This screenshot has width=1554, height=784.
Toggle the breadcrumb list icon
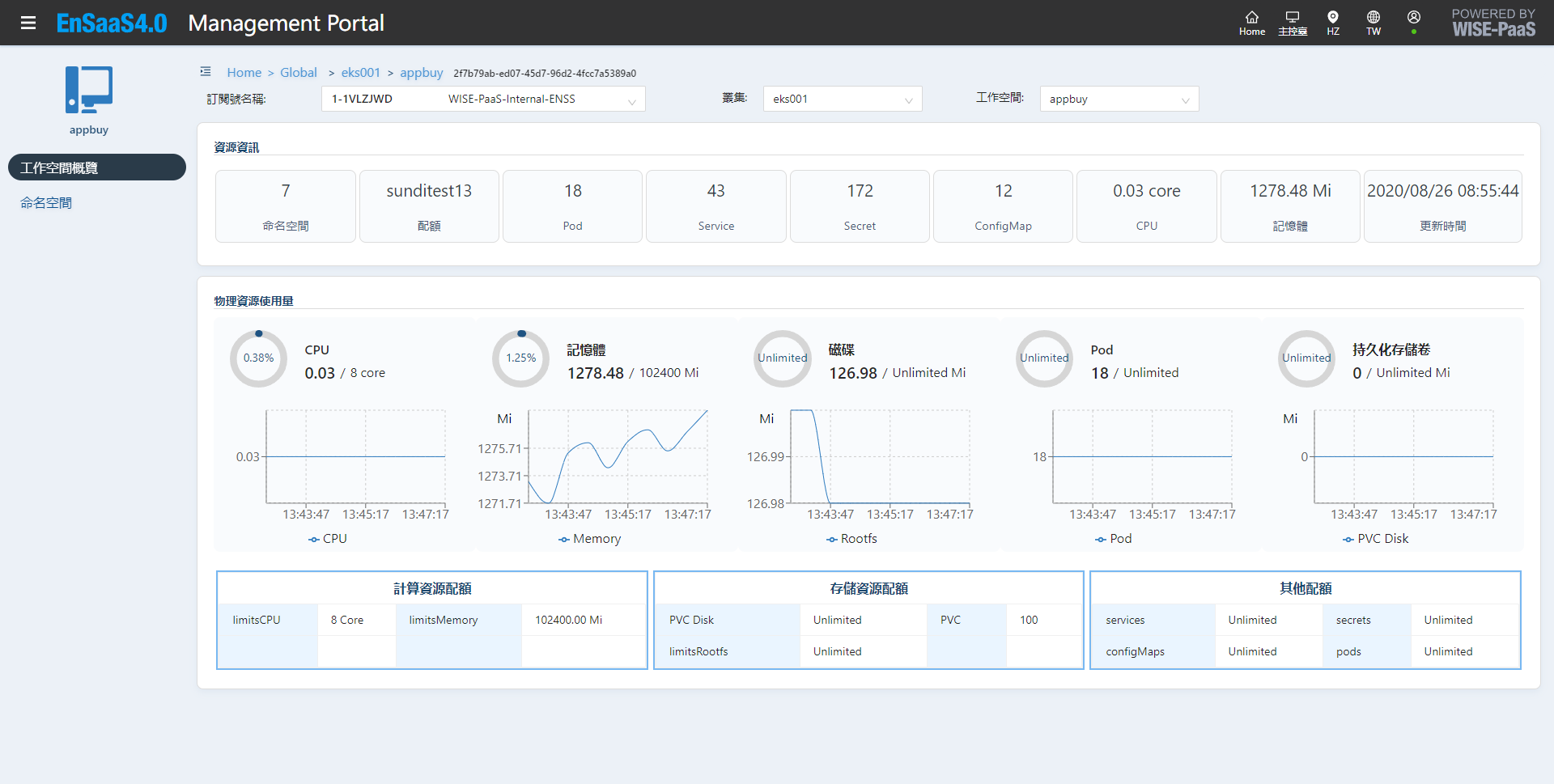point(206,72)
